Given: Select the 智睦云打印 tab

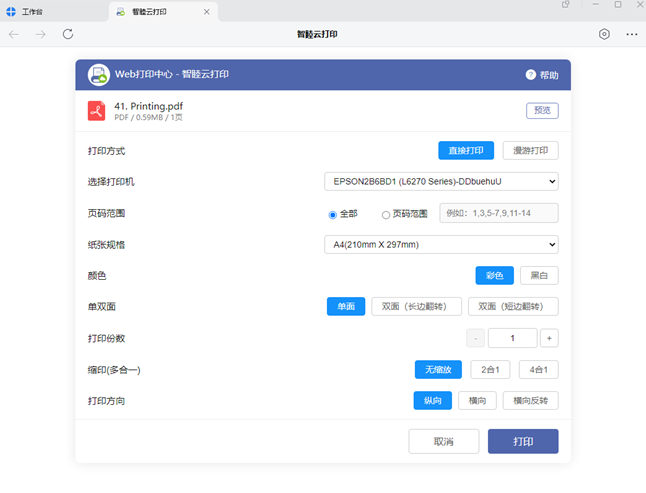Looking at the screenshot, I should [163, 12].
